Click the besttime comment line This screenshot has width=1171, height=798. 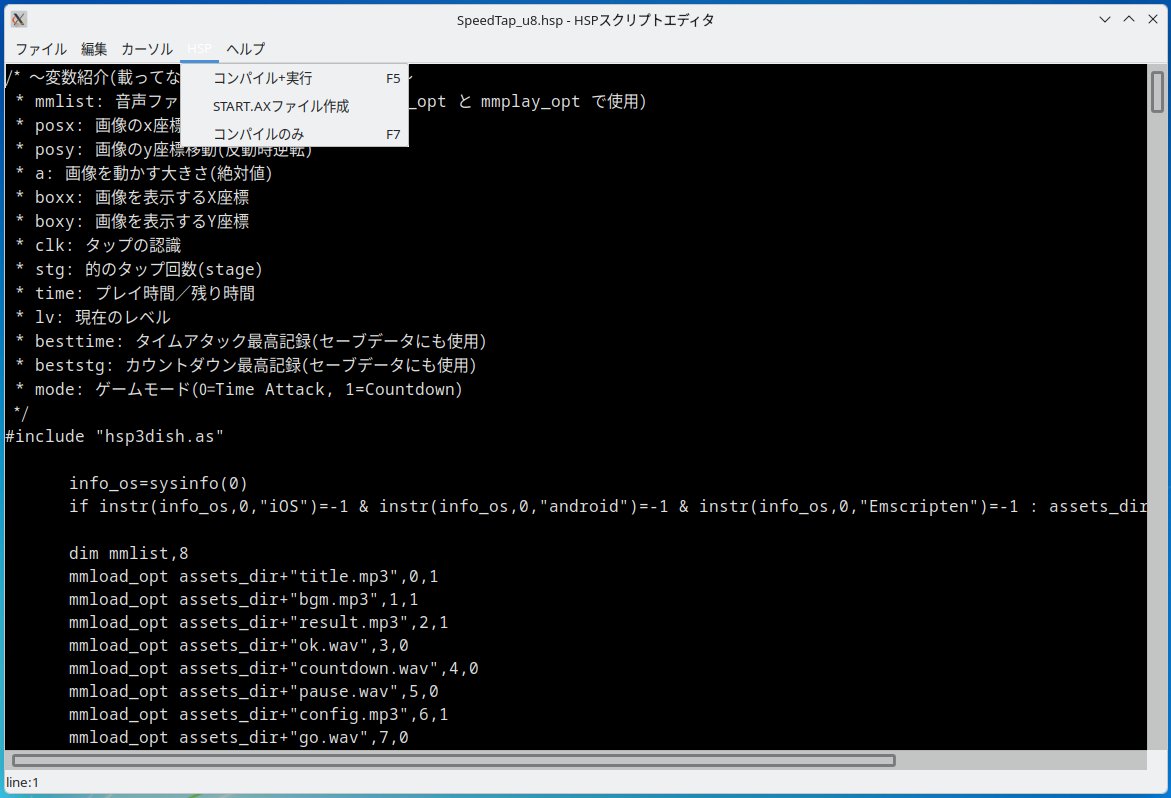click(x=251, y=341)
